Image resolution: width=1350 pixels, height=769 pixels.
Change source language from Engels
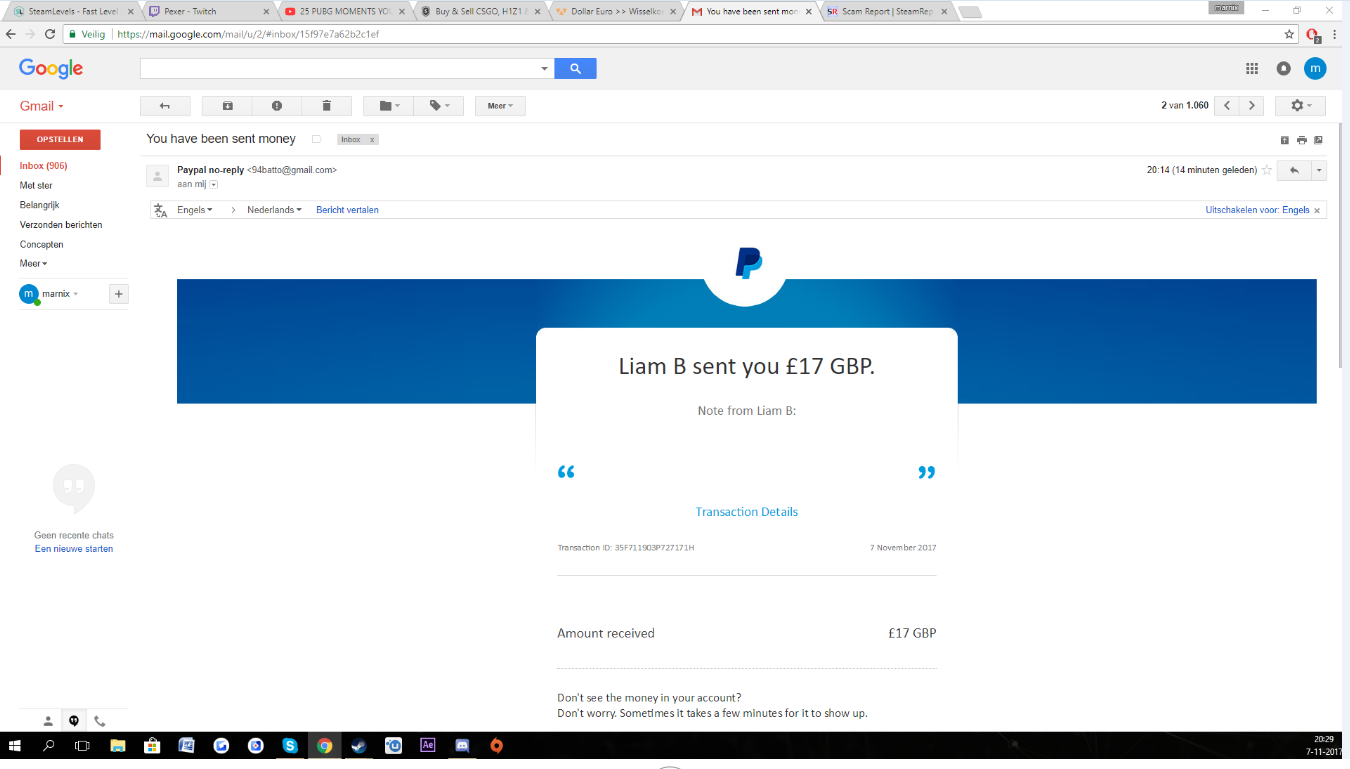(195, 210)
